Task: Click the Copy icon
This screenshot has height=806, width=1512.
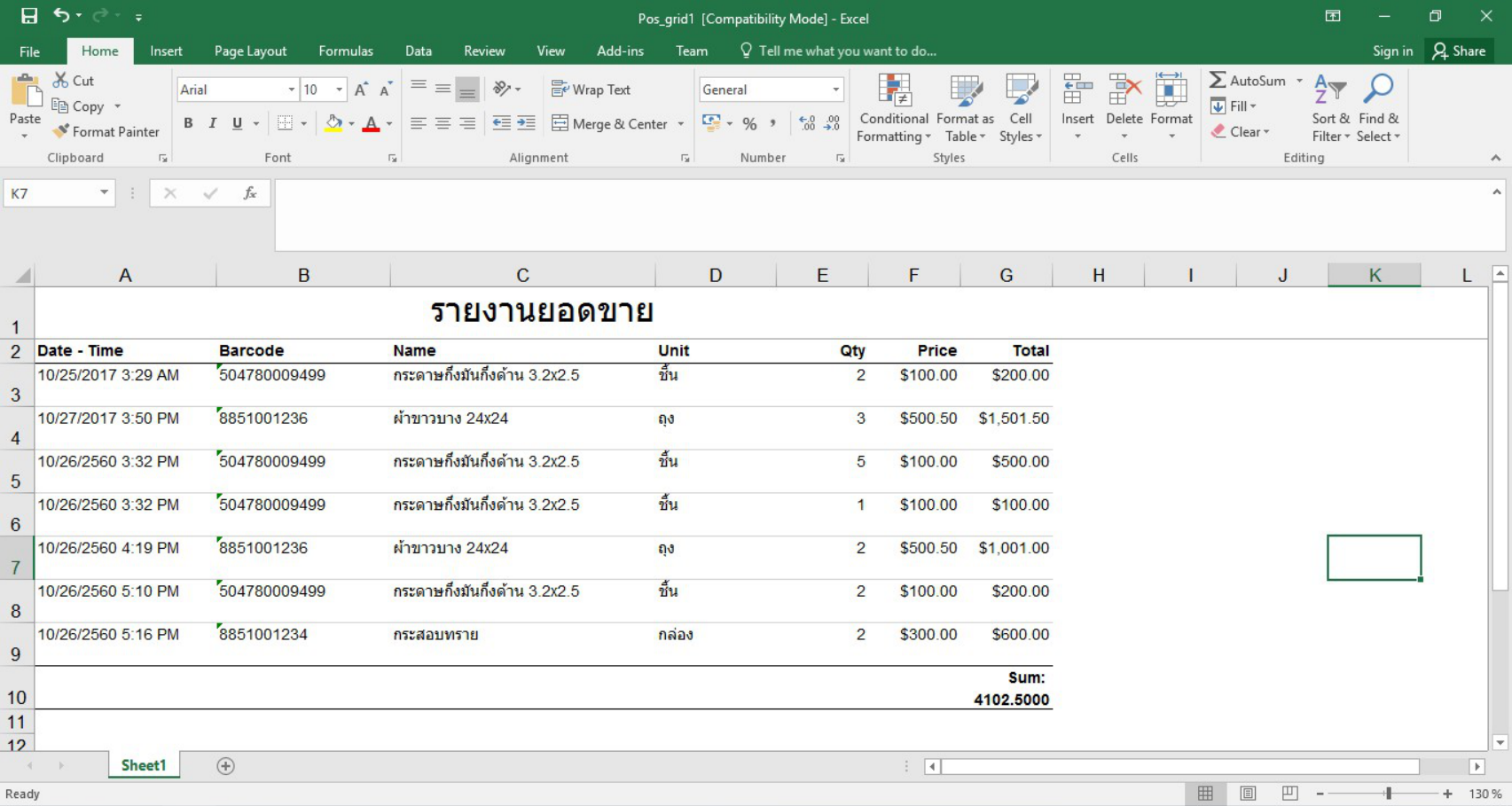Action: (x=60, y=106)
